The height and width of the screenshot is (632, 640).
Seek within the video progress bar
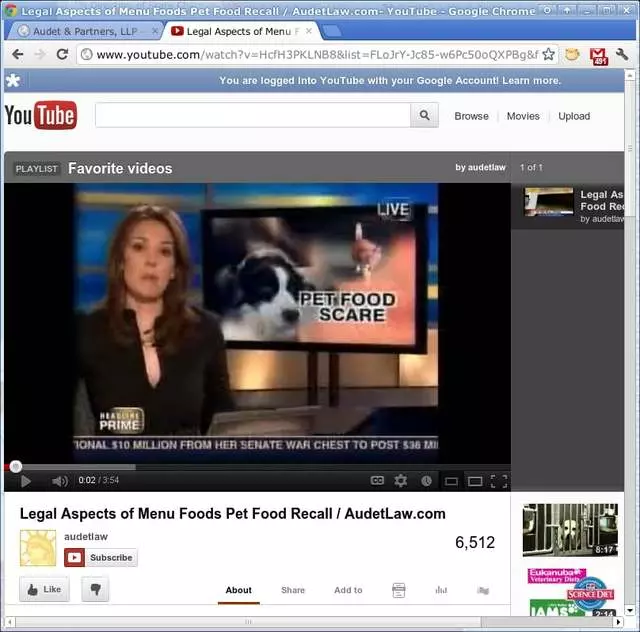coord(257,467)
